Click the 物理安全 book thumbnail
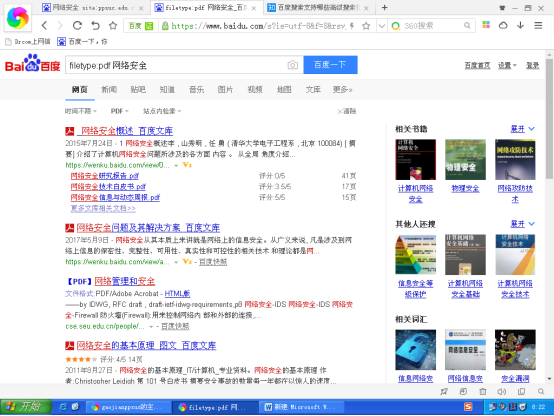This screenshot has width=554, height=416. click(x=465, y=159)
